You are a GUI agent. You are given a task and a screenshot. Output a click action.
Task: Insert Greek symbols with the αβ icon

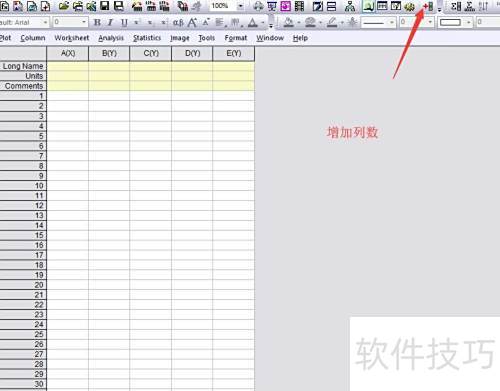click(x=178, y=22)
